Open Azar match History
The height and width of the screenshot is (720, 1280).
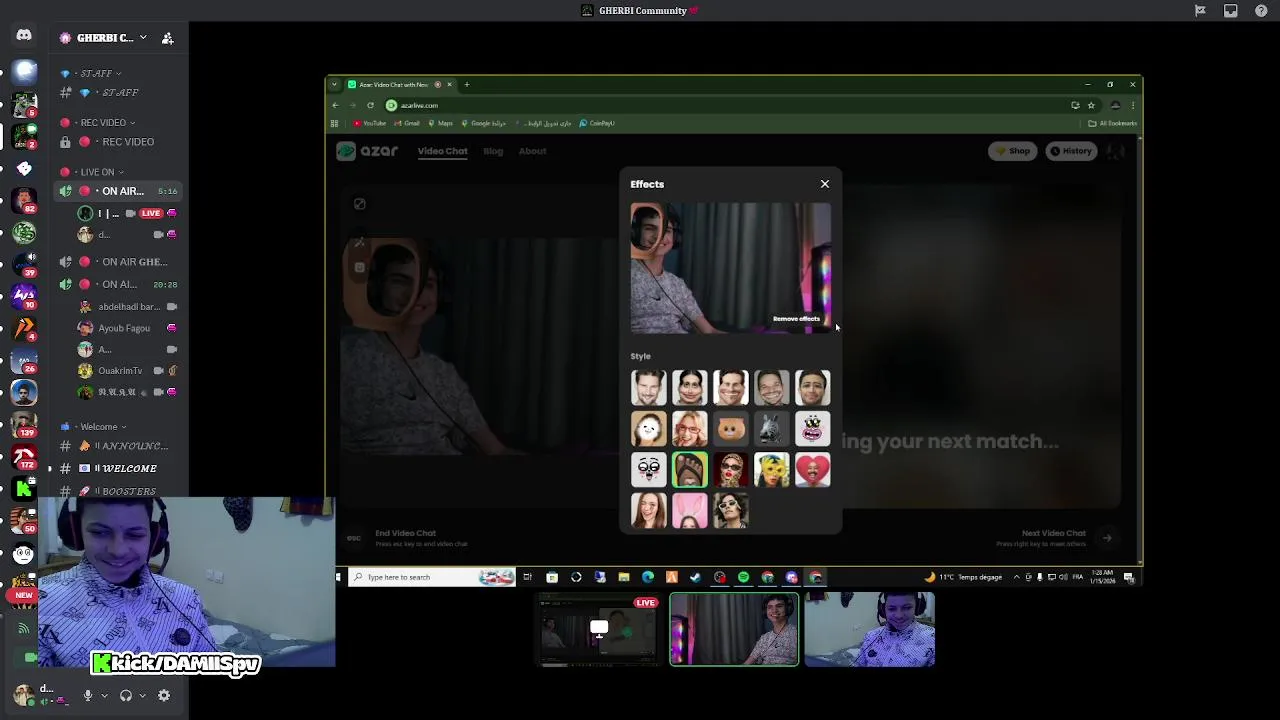1071,151
